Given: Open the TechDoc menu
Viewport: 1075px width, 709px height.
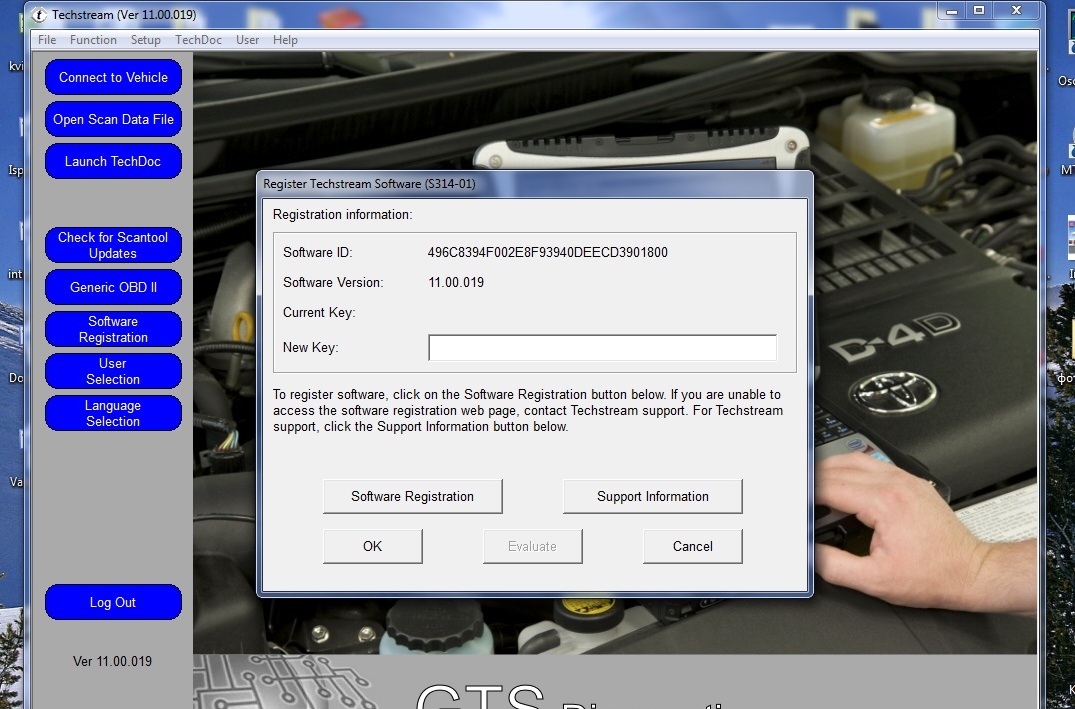Looking at the screenshot, I should tap(198, 40).
